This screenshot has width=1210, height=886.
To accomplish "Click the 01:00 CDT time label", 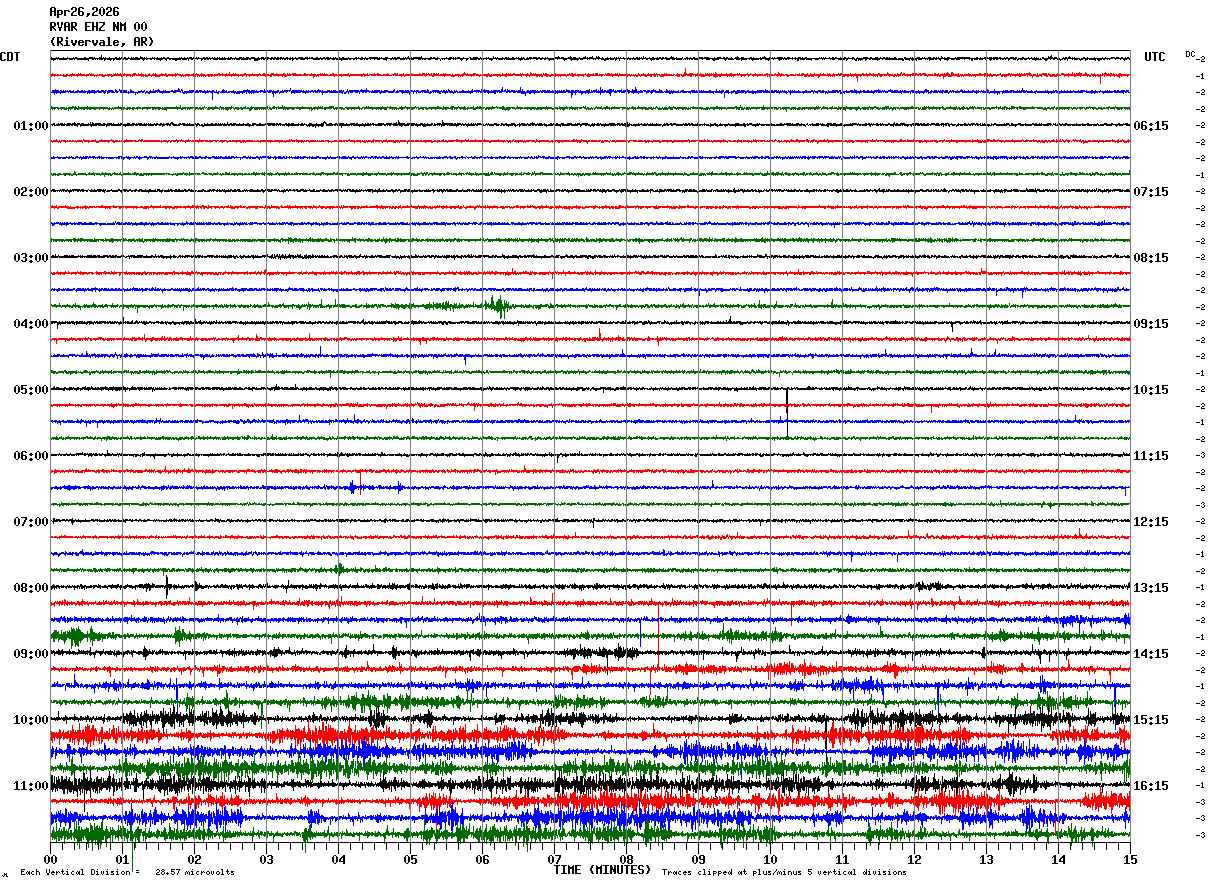I will [30, 126].
